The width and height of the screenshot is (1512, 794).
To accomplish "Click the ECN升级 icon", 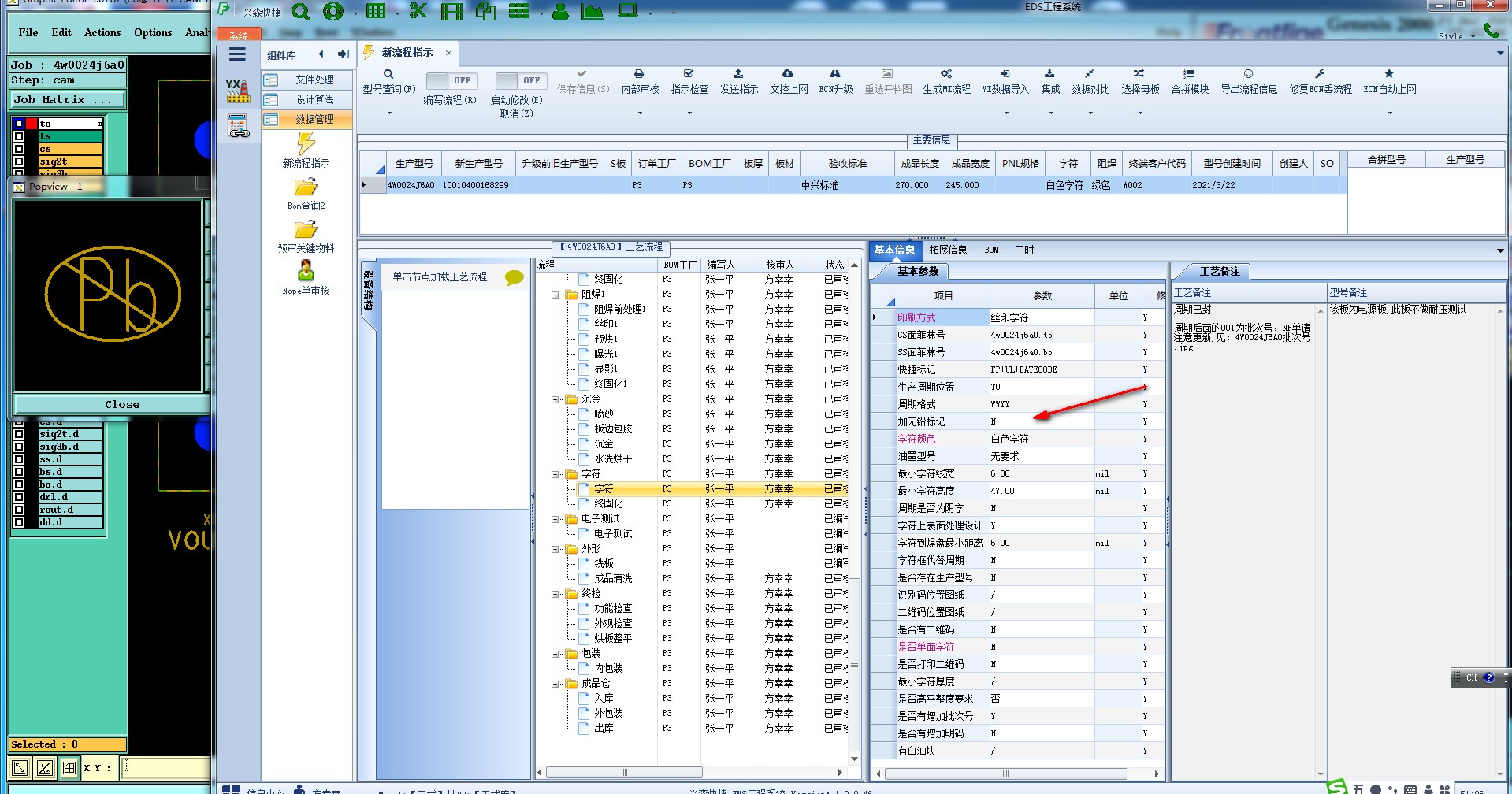I will click(x=835, y=73).
